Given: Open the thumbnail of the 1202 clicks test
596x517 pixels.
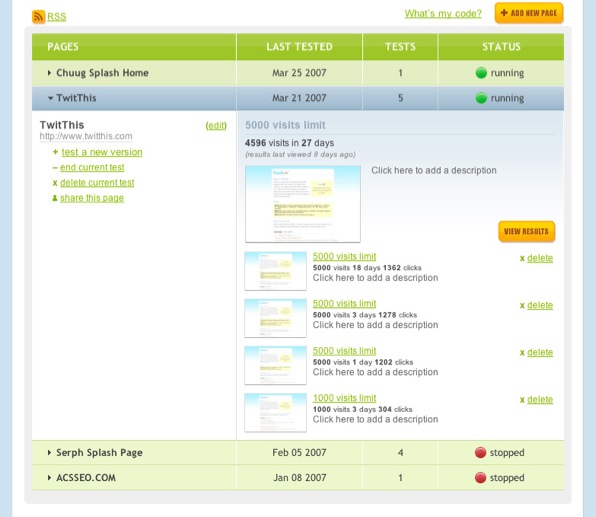Looking at the screenshot, I should point(276,365).
